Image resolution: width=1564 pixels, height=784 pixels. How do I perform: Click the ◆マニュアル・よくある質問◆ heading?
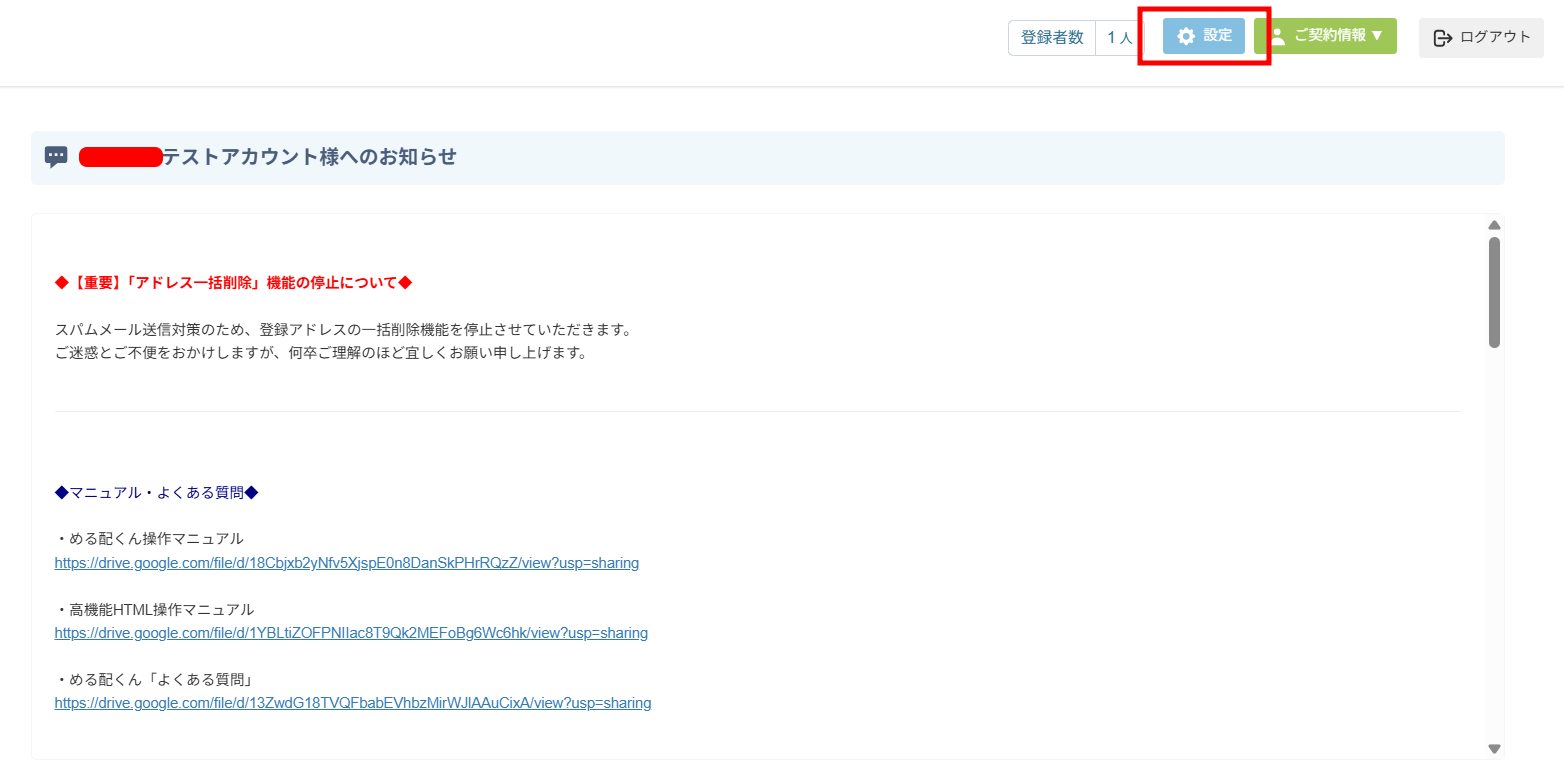pos(157,492)
